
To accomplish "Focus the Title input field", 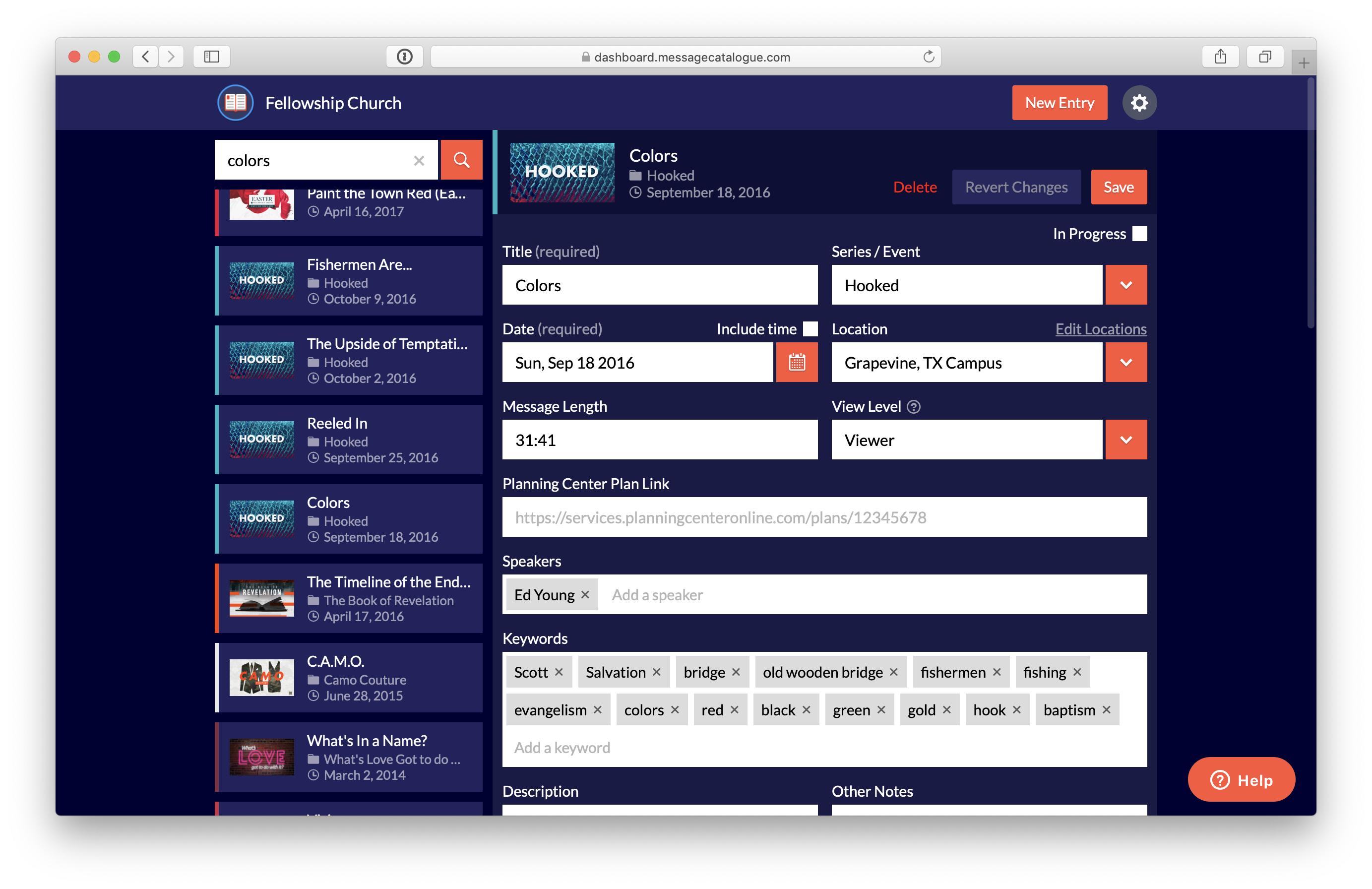I will point(660,285).
